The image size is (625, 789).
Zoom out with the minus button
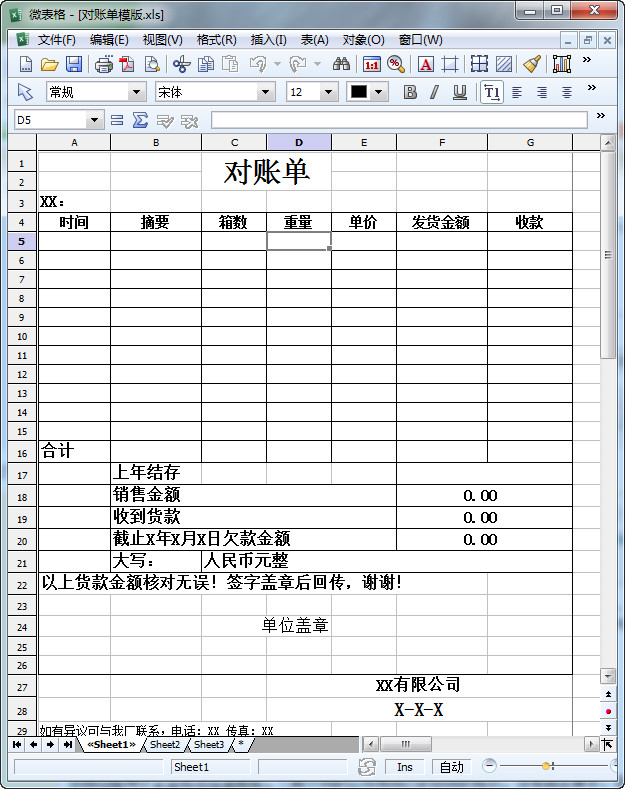click(x=489, y=766)
